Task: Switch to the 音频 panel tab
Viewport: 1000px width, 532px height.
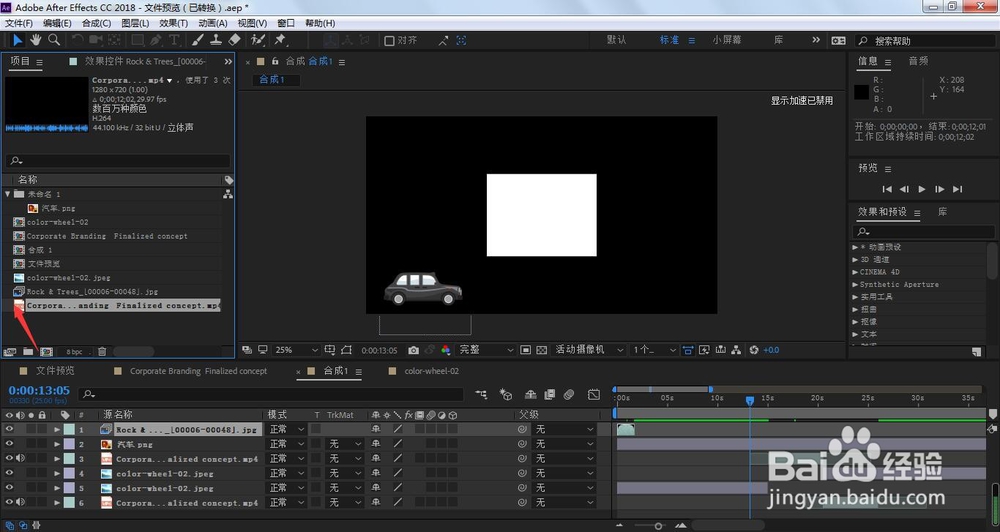Action: pyautogui.click(x=918, y=61)
